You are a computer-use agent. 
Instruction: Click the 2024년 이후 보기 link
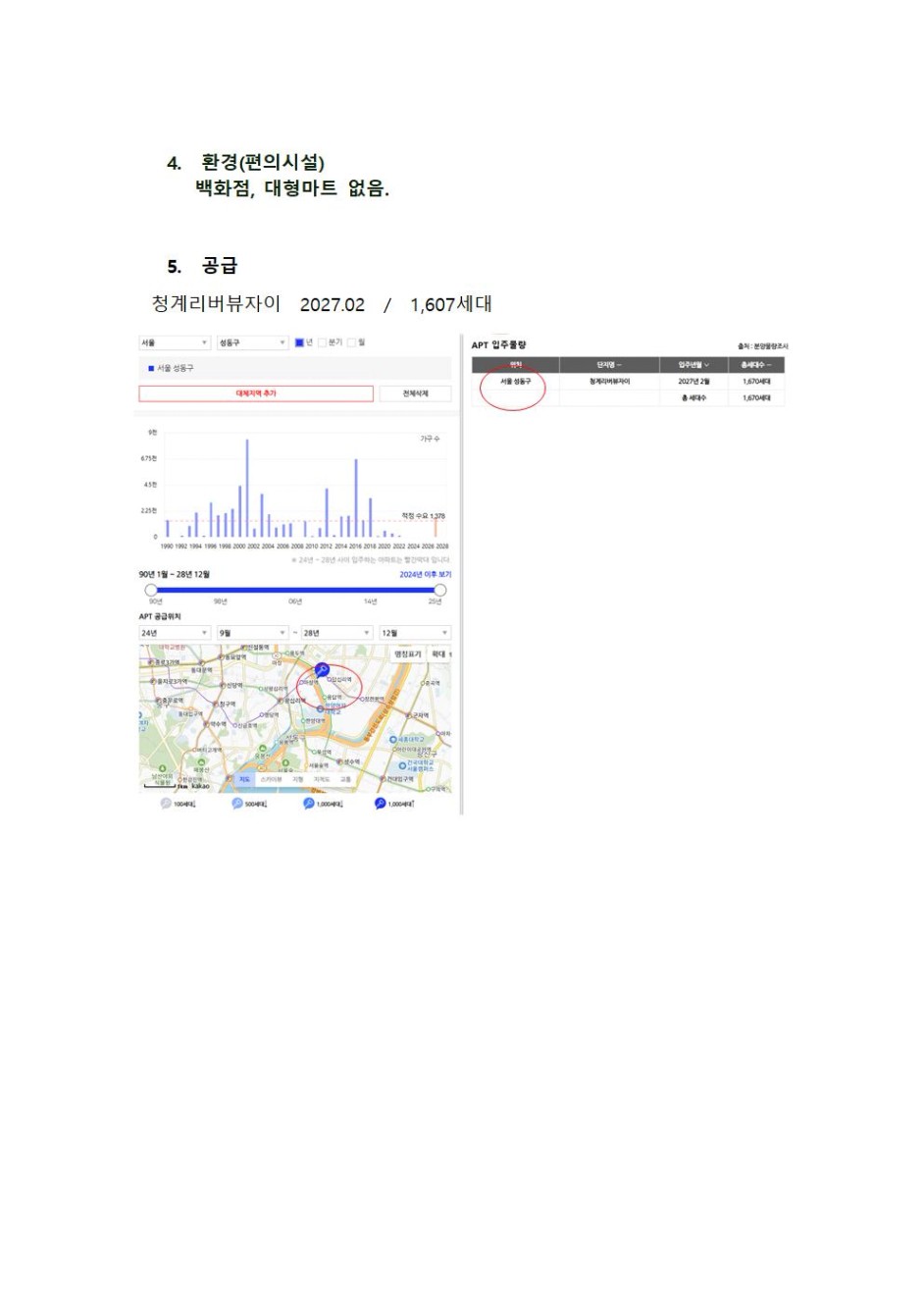(x=426, y=575)
